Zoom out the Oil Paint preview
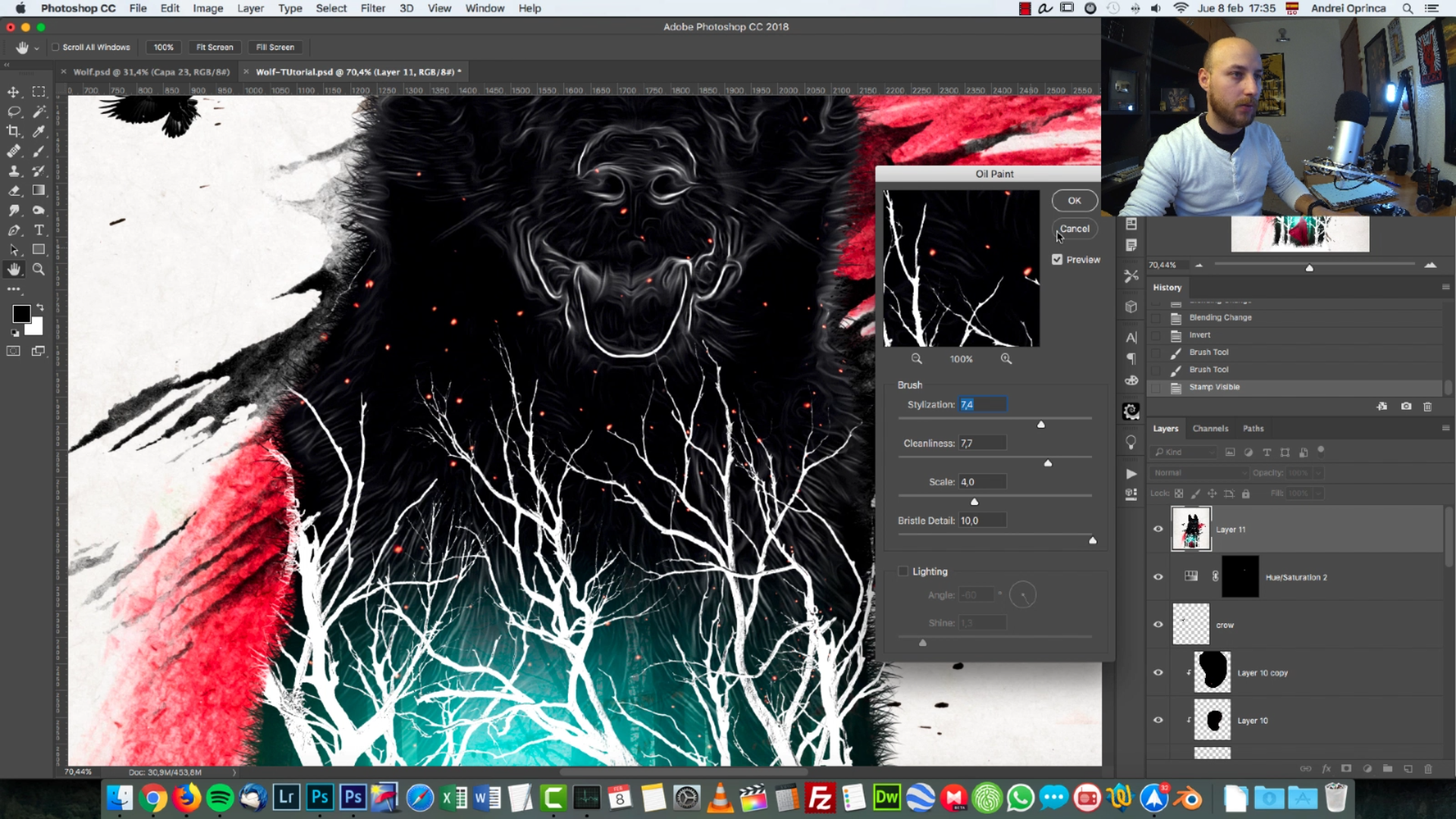This screenshot has height=819, width=1456. tap(916, 359)
